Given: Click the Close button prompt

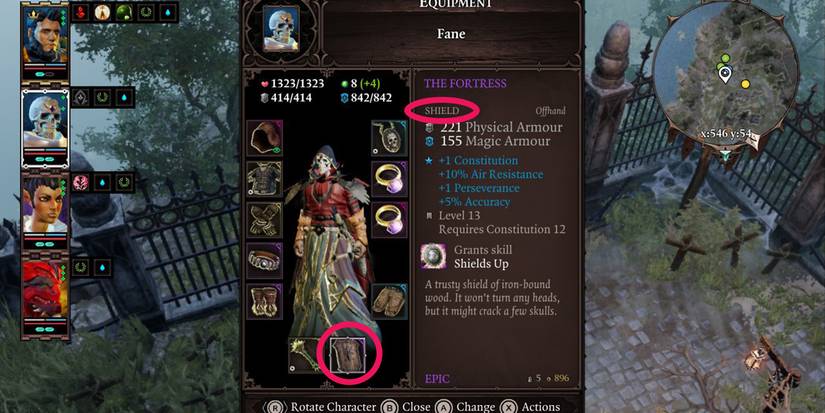Looking at the screenshot, I should tap(406, 407).
